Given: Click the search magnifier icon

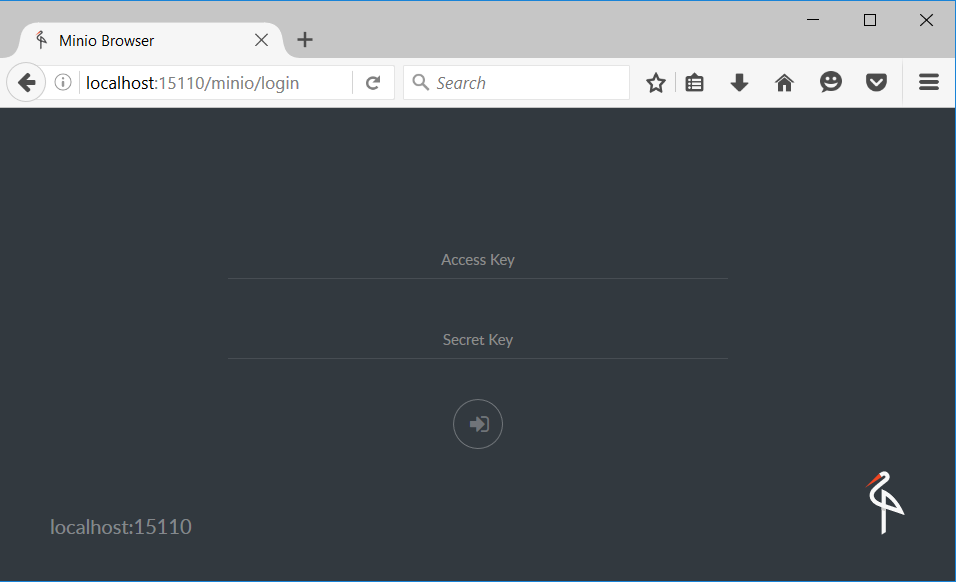Looking at the screenshot, I should (x=421, y=82).
